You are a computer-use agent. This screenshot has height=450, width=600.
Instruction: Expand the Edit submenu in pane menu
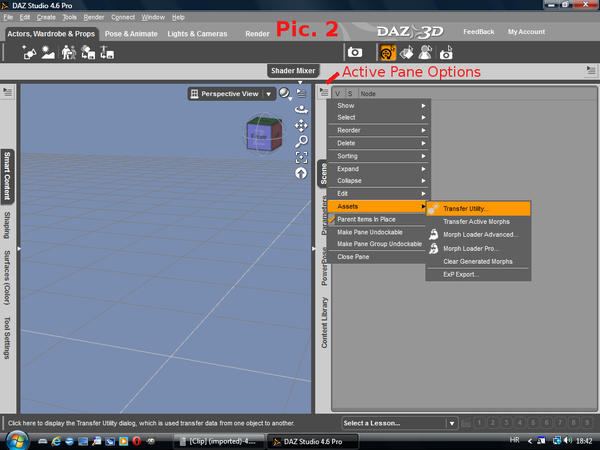point(379,194)
